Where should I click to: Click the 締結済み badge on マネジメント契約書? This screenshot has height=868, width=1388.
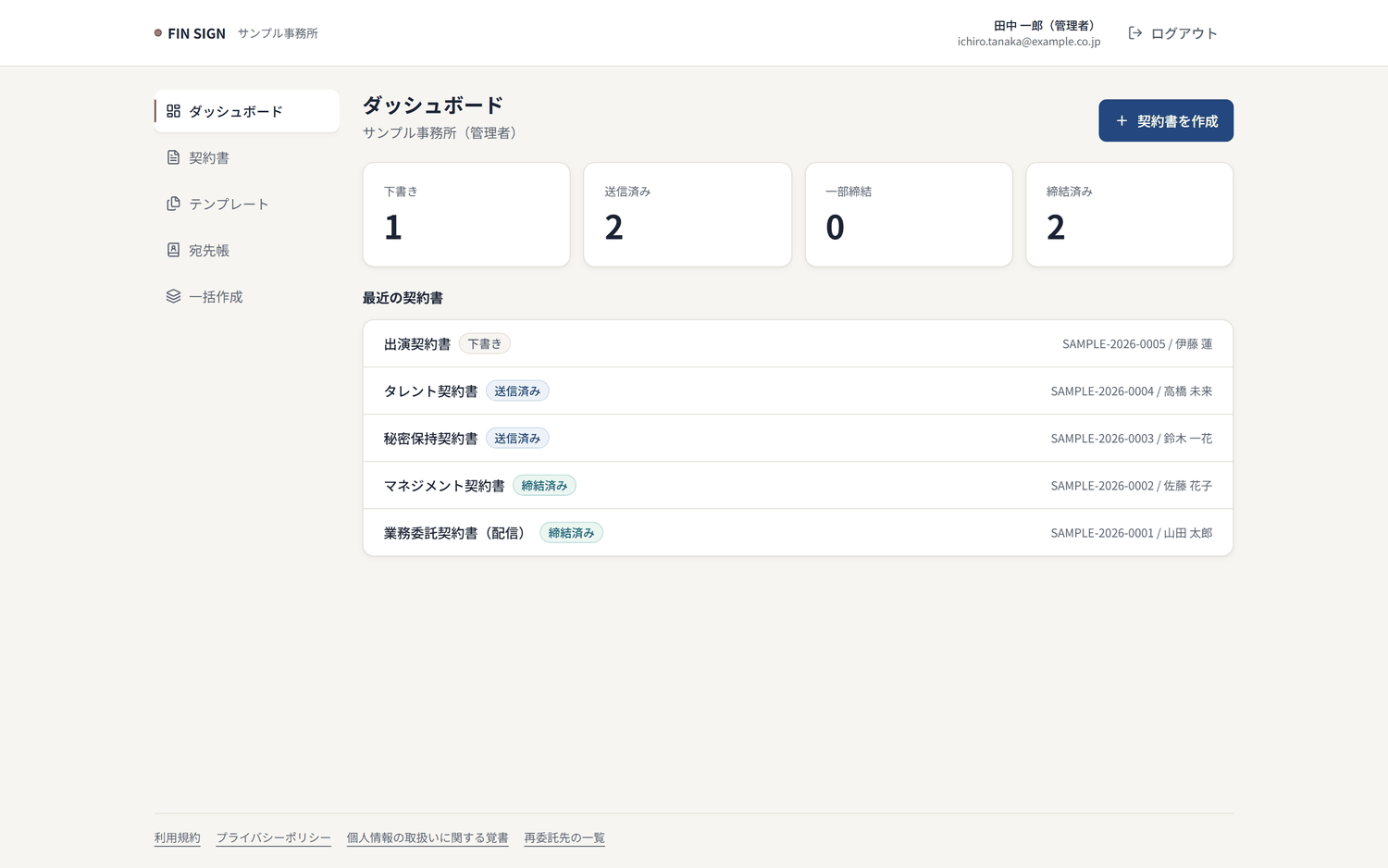click(x=544, y=486)
